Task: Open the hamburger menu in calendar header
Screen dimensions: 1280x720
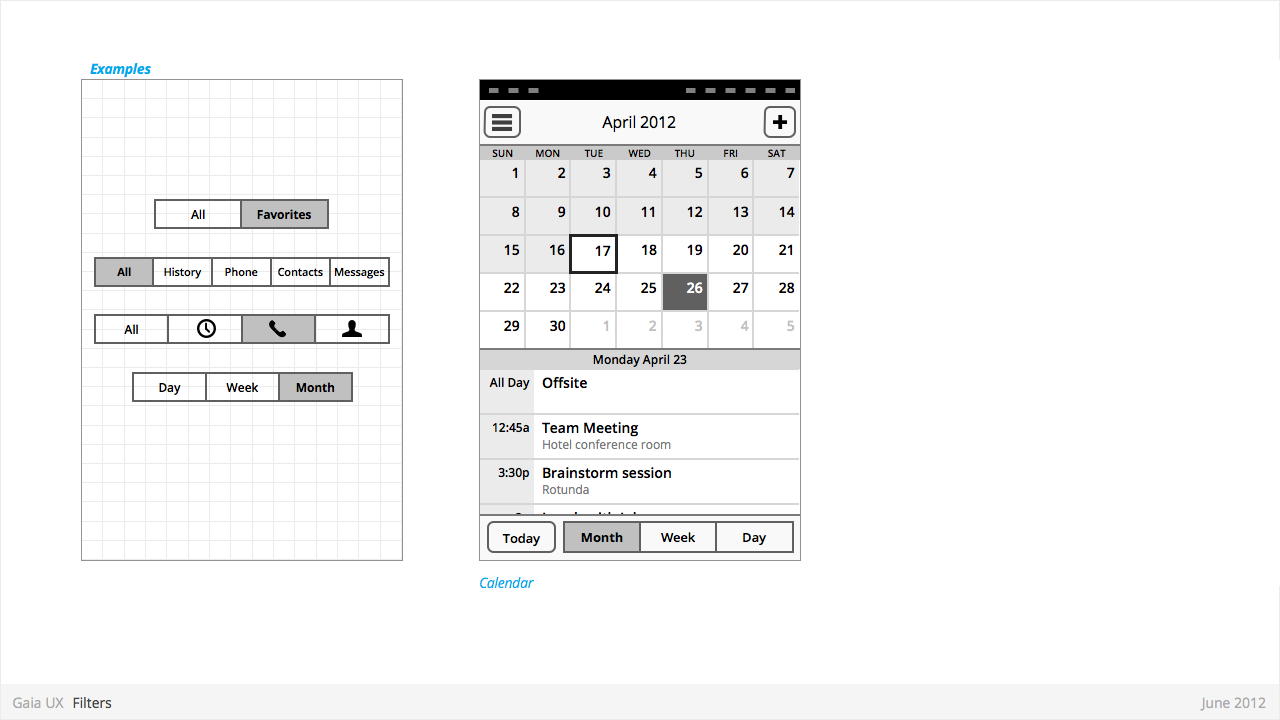Action: pos(502,122)
